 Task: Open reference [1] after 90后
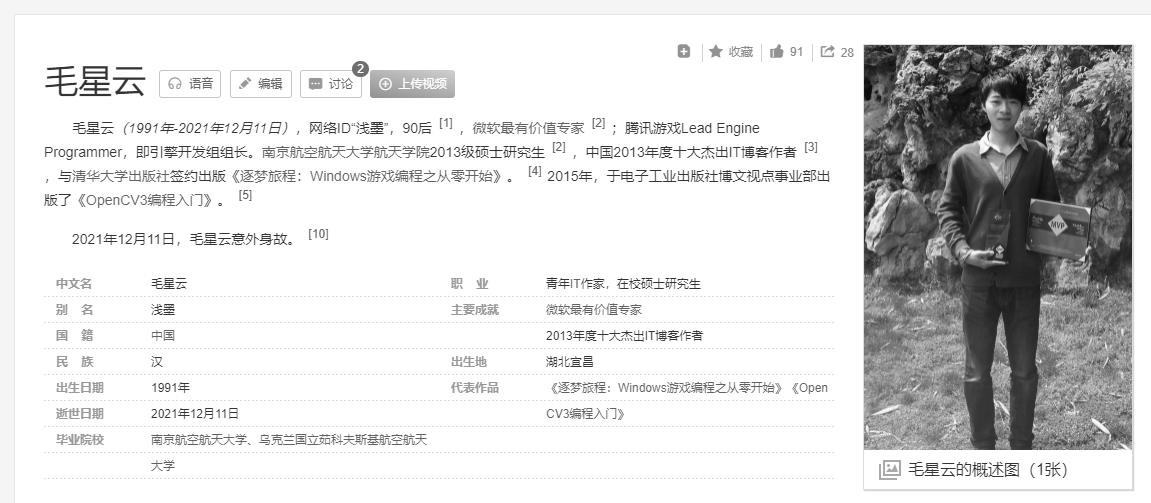tap(446, 124)
